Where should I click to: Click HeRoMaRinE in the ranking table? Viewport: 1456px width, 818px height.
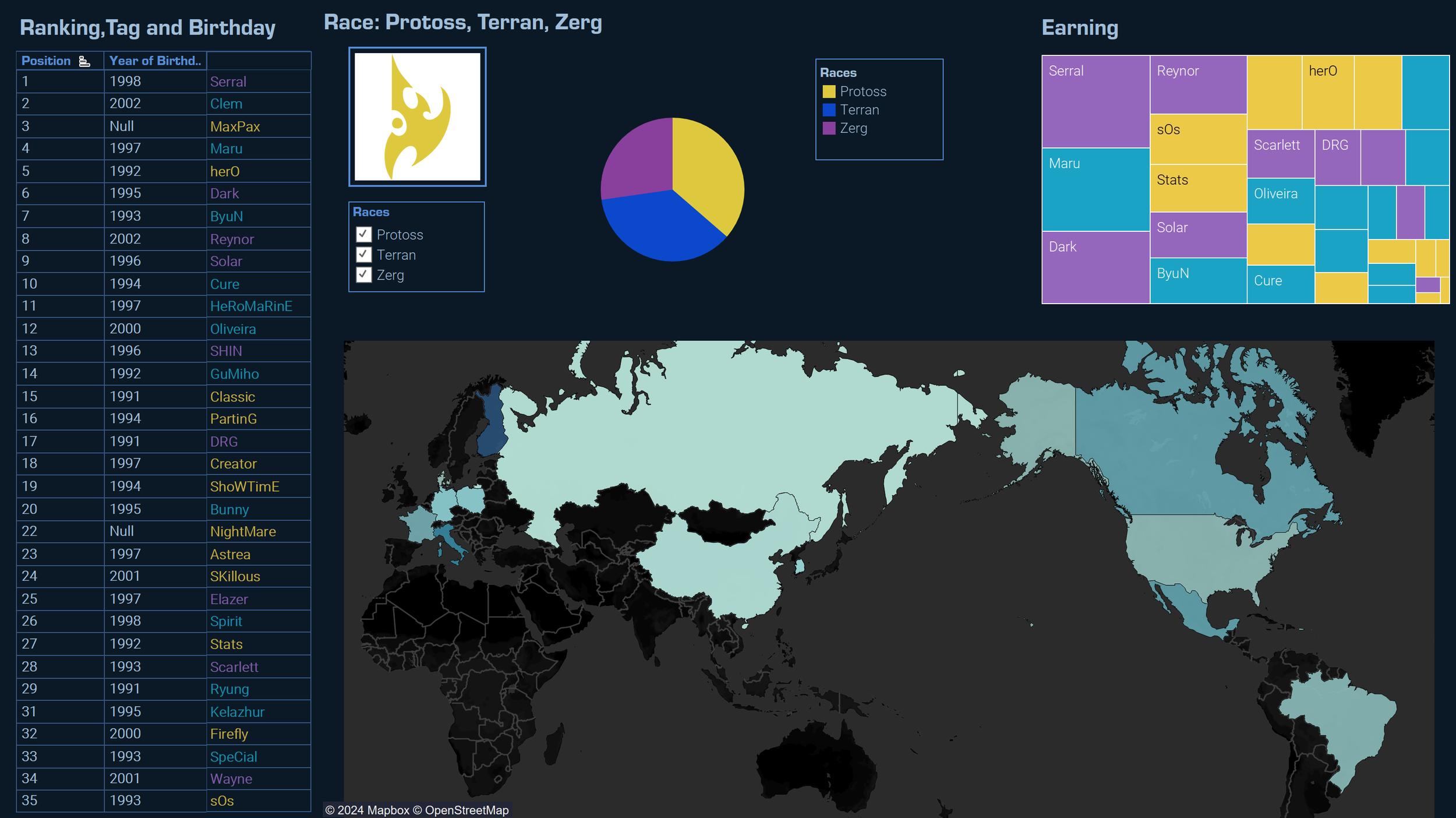click(x=251, y=306)
